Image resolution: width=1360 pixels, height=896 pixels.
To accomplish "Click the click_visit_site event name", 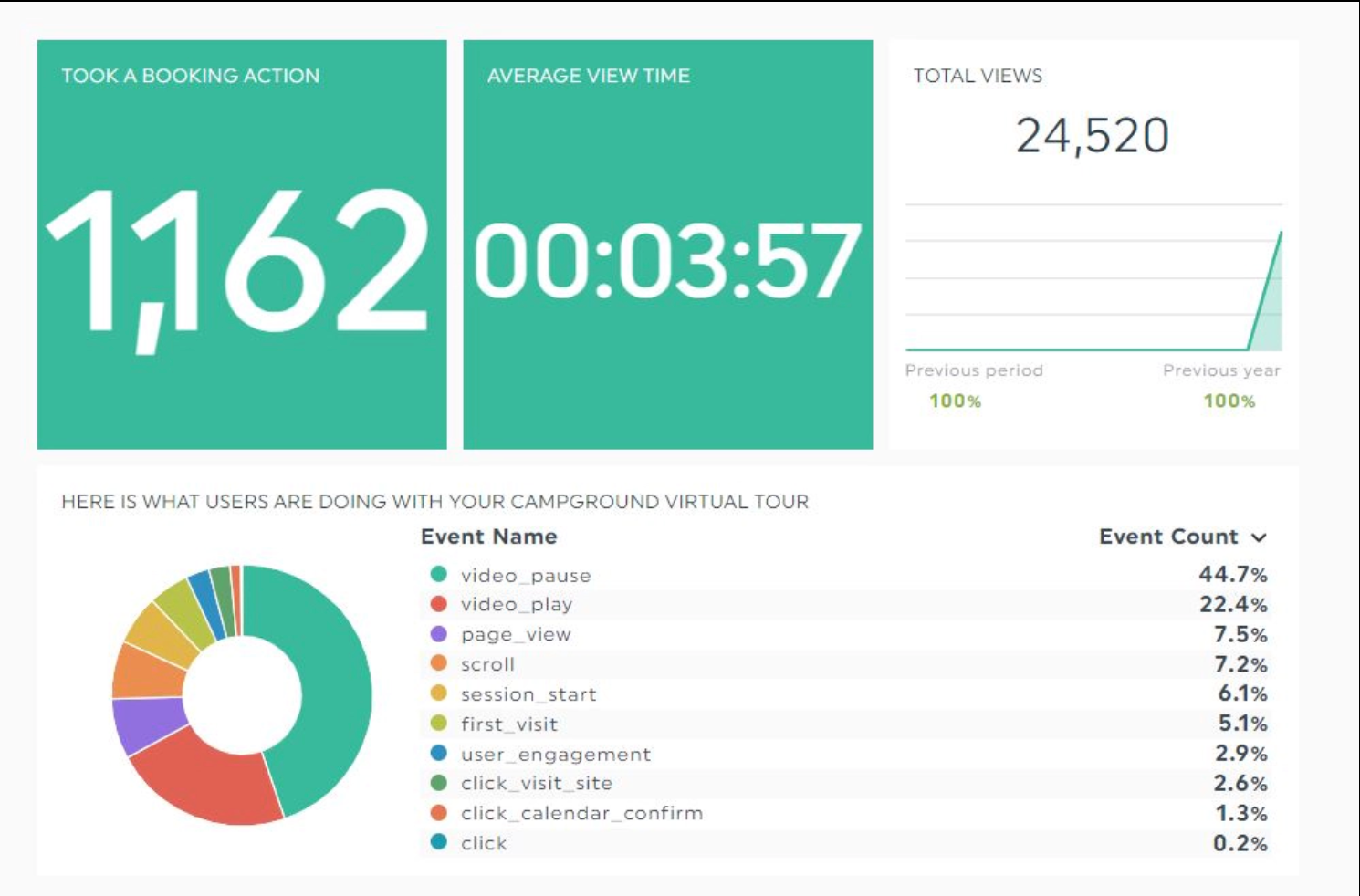I will (x=537, y=784).
